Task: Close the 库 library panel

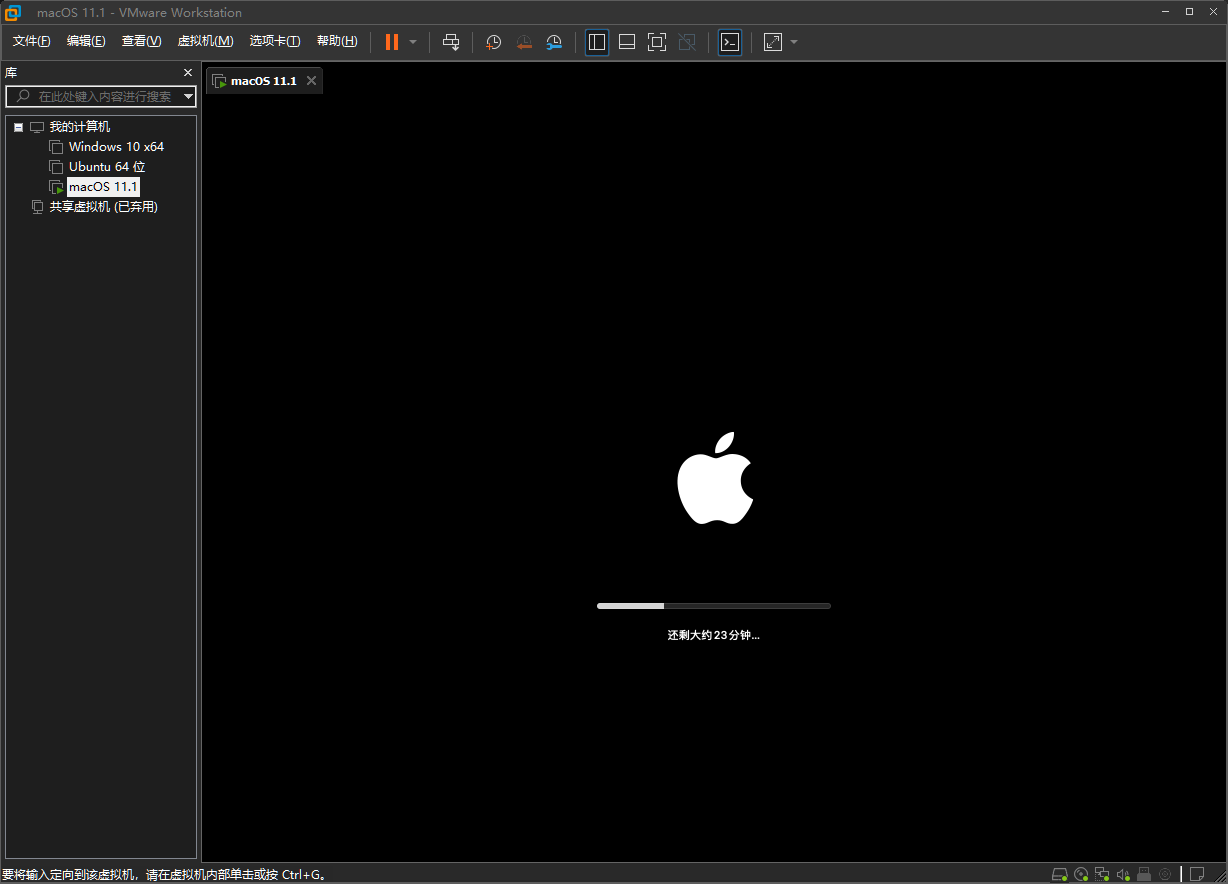Action: pos(187,73)
